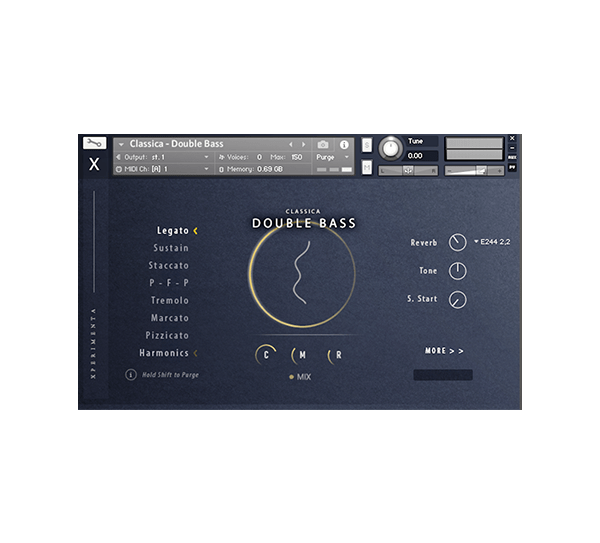Open the MORE >> page
This screenshot has height=543, width=600.
444,351
